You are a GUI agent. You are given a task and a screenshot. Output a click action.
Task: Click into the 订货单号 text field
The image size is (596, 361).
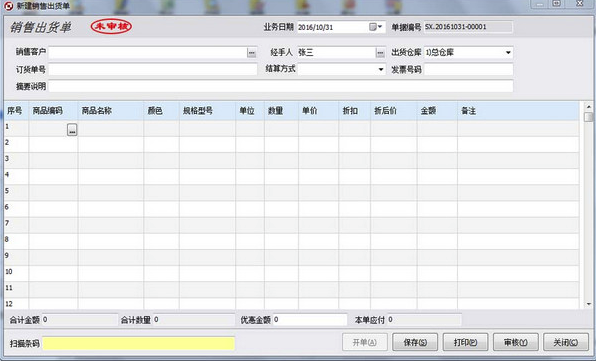[x=153, y=69]
